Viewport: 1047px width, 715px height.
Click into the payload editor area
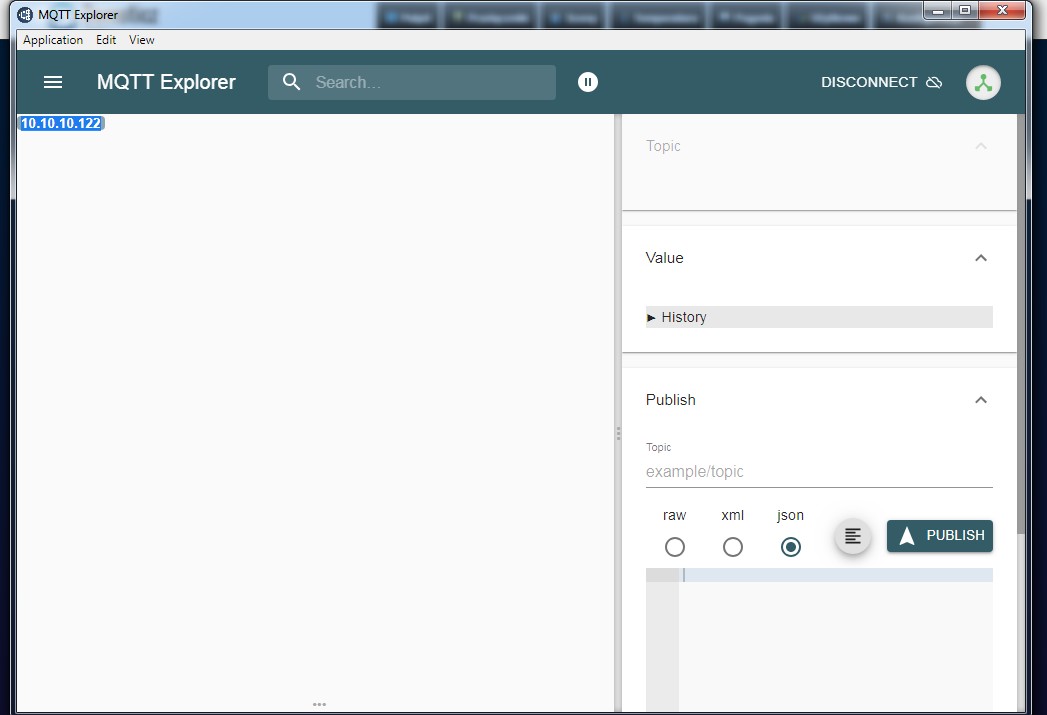[835, 640]
